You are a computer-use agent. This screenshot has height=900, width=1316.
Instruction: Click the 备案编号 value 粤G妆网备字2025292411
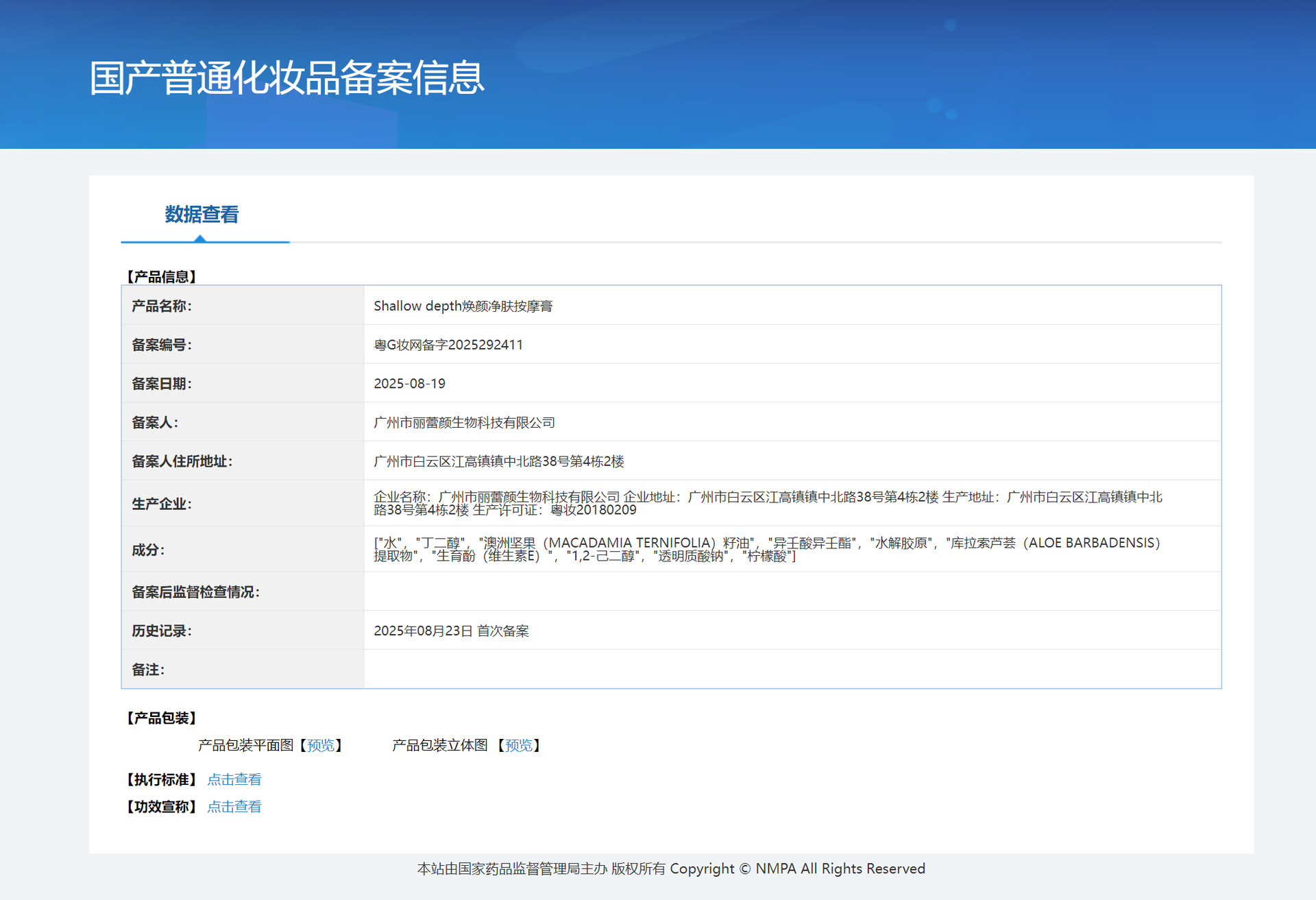[x=448, y=345]
